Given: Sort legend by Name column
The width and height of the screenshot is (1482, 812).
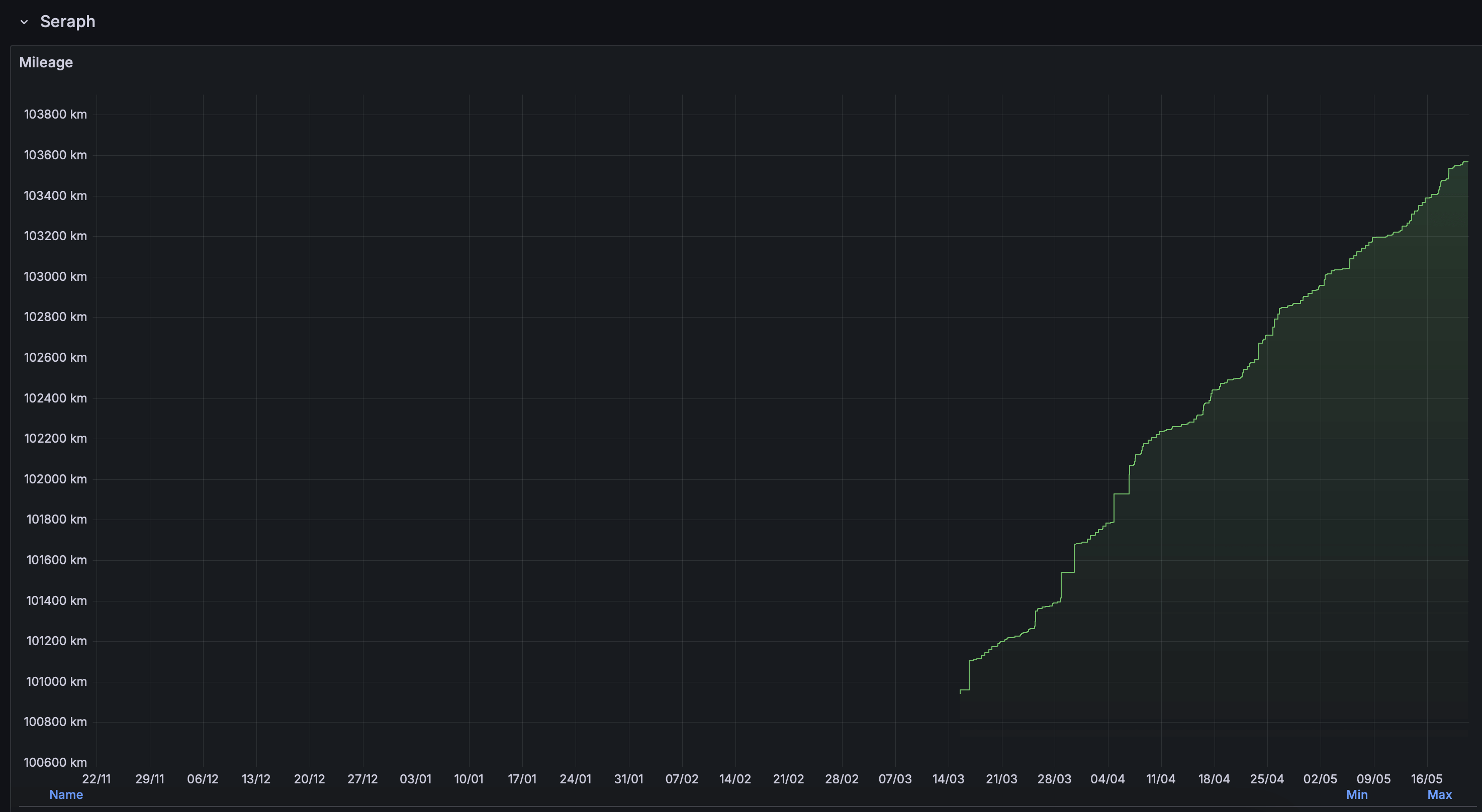Looking at the screenshot, I should coord(66,794).
